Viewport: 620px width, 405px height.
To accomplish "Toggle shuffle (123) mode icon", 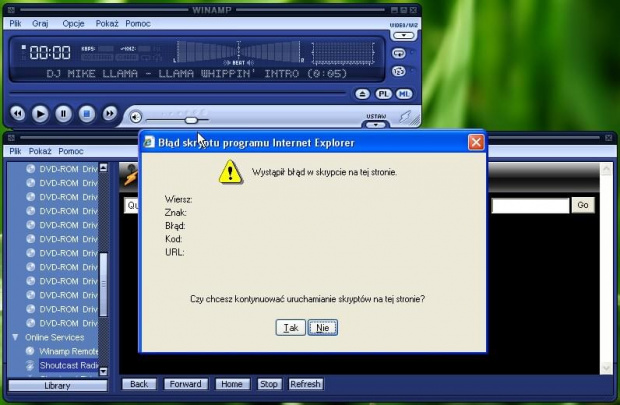I will [x=399, y=71].
